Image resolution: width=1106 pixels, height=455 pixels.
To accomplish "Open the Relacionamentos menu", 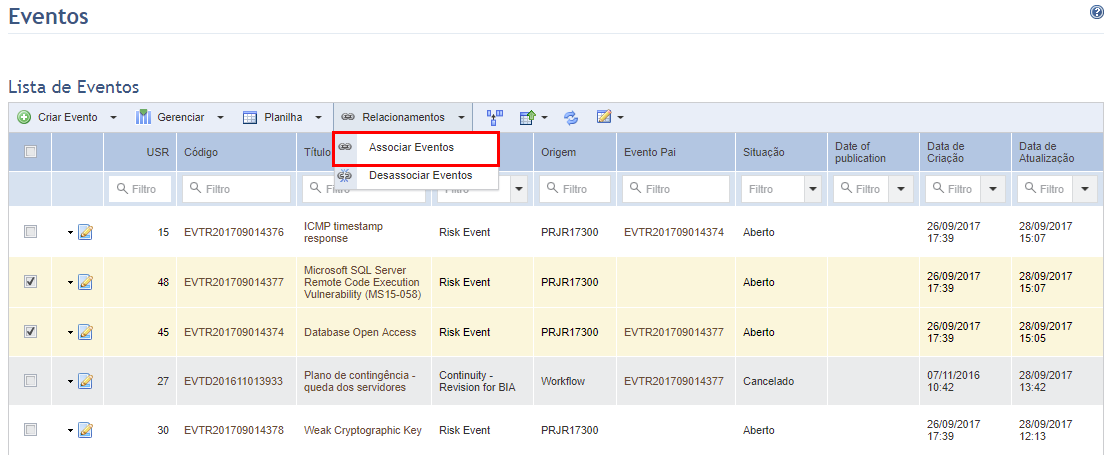I will [x=403, y=117].
